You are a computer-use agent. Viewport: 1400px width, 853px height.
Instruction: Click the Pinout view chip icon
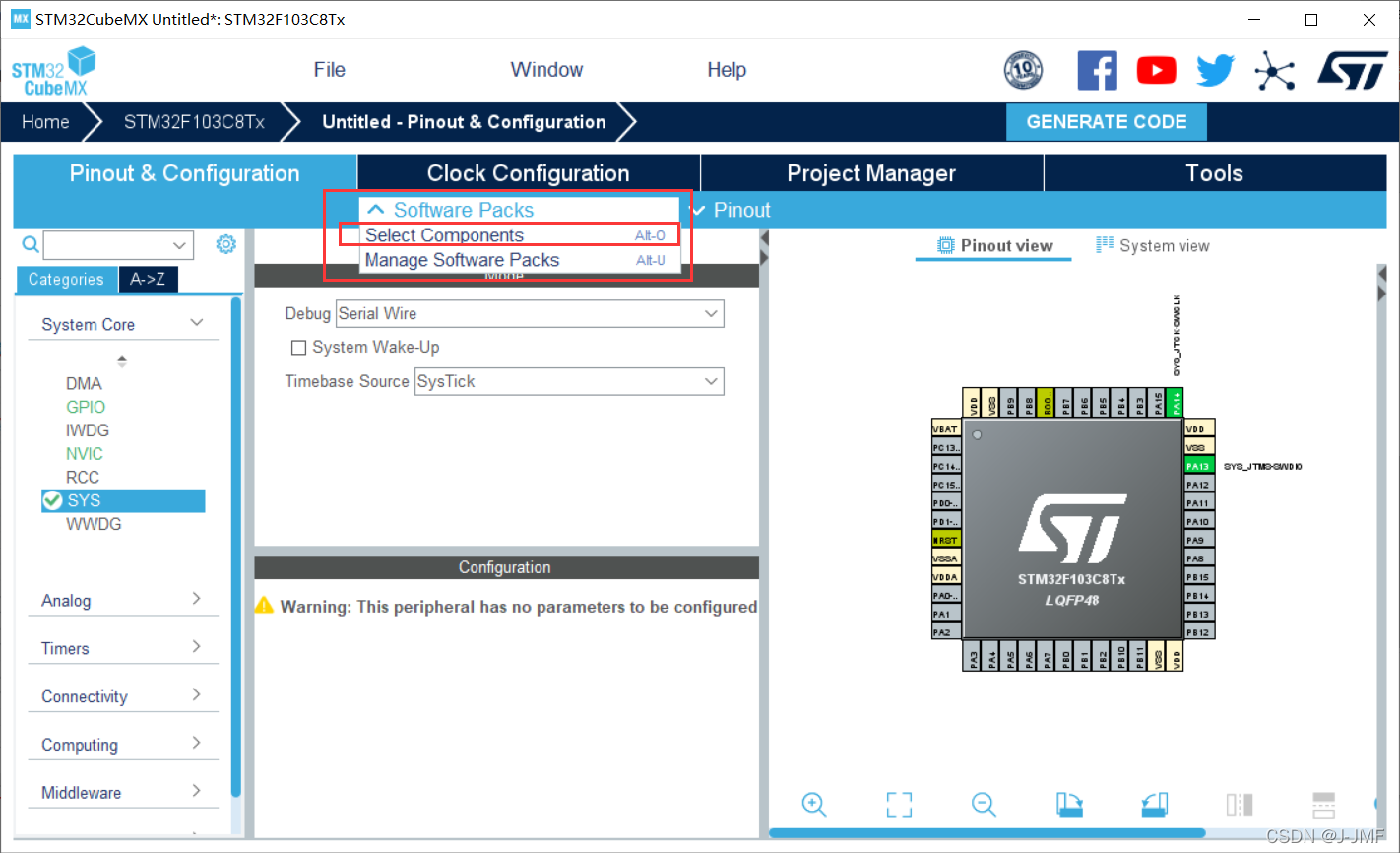(945, 245)
